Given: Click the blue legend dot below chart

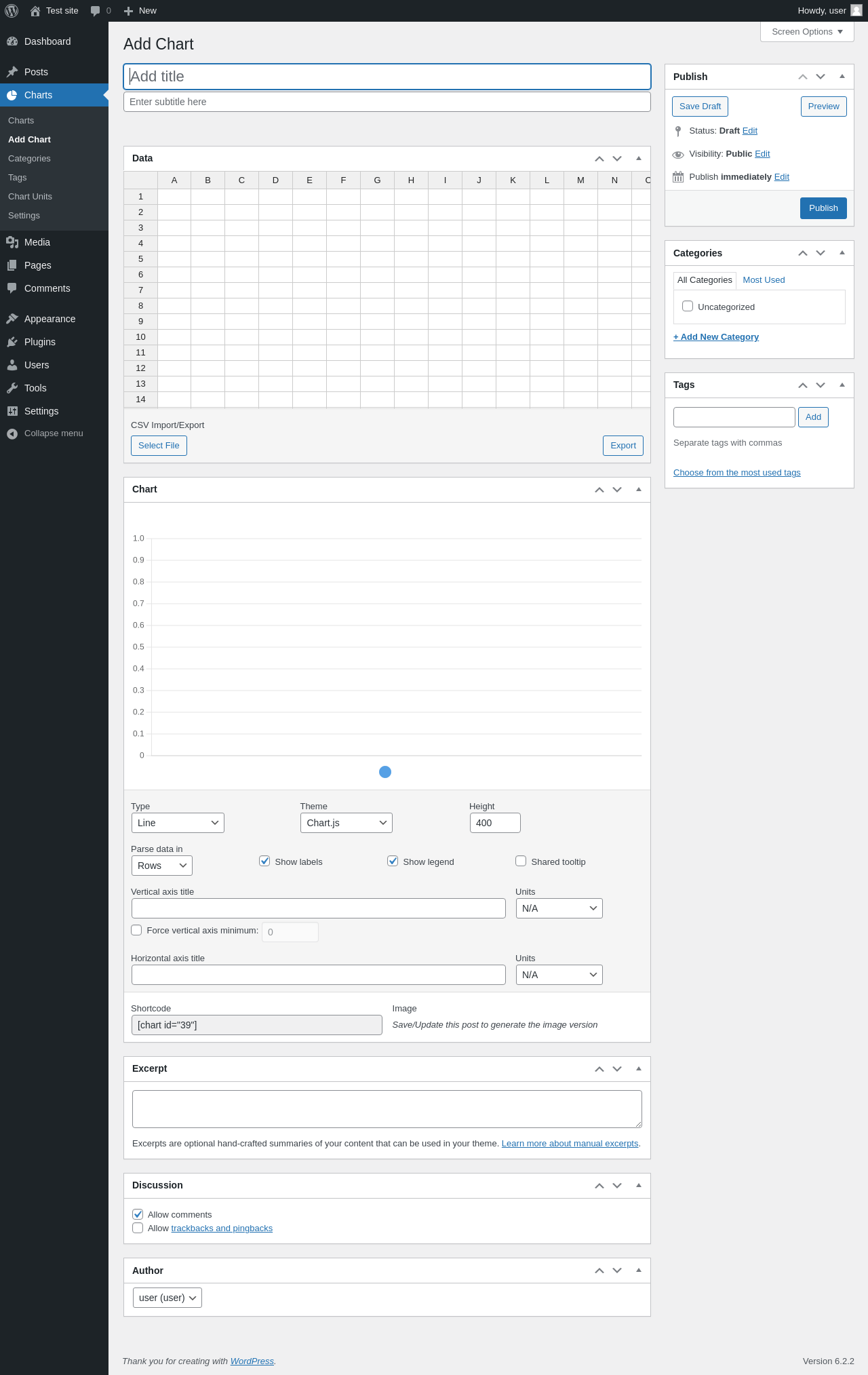Looking at the screenshot, I should (x=385, y=772).
